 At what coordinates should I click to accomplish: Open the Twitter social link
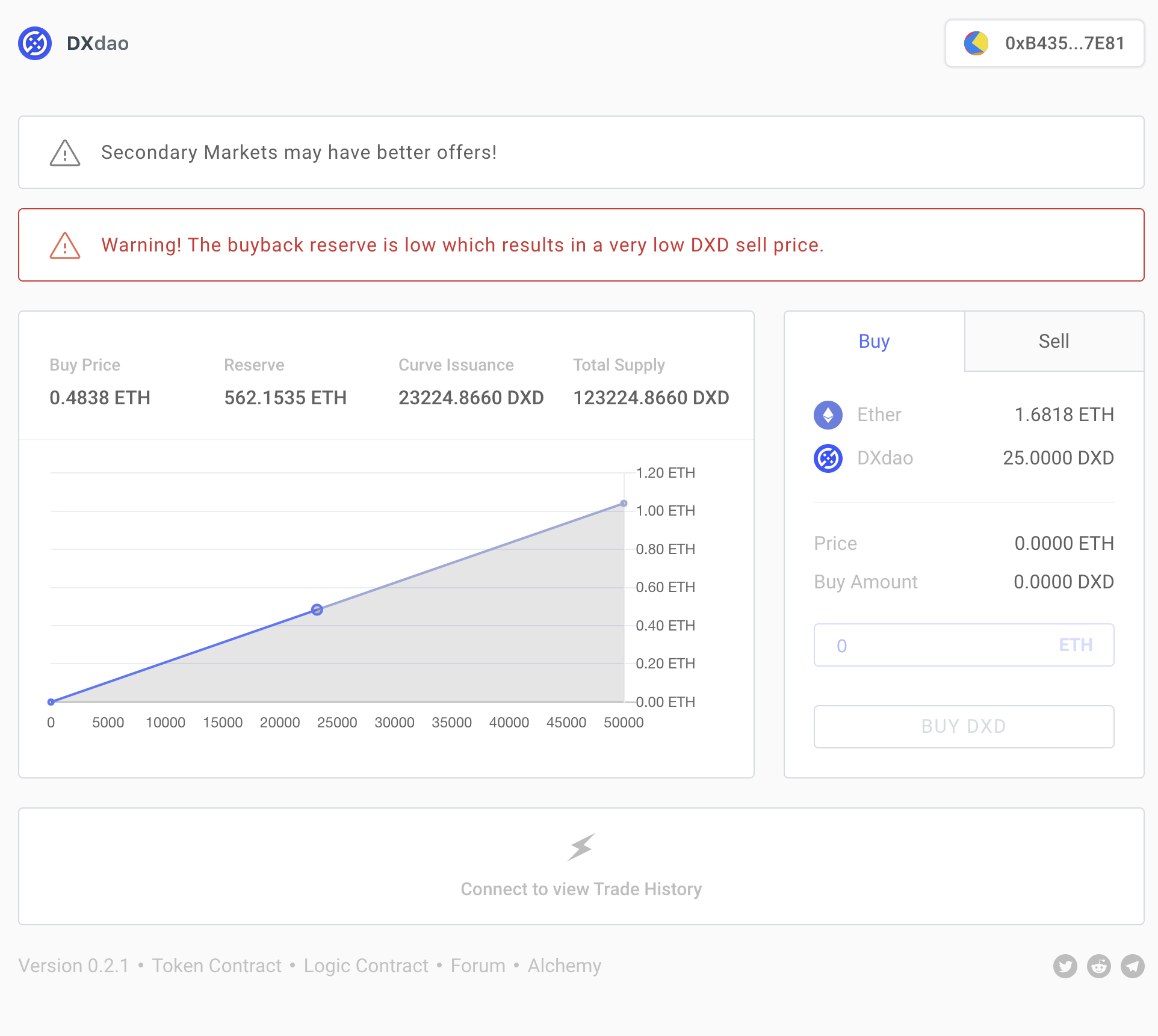[1065, 966]
